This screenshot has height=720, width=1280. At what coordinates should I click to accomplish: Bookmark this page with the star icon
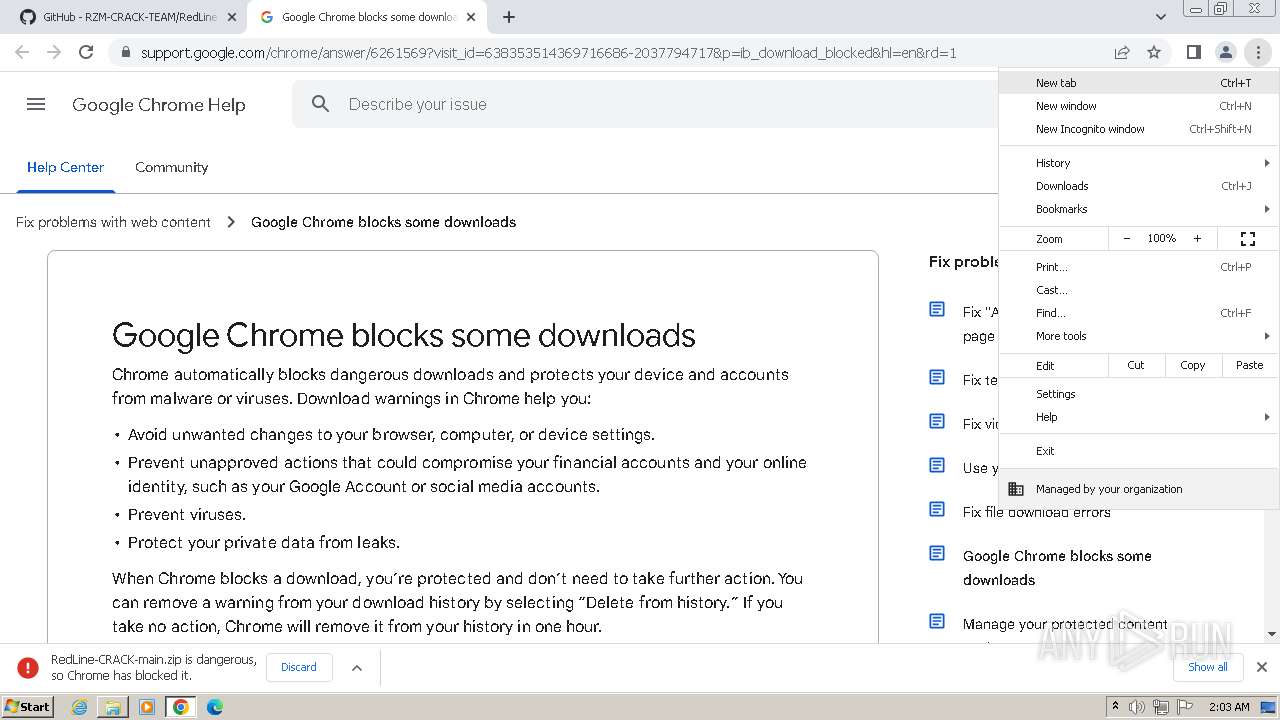[x=1154, y=52]
